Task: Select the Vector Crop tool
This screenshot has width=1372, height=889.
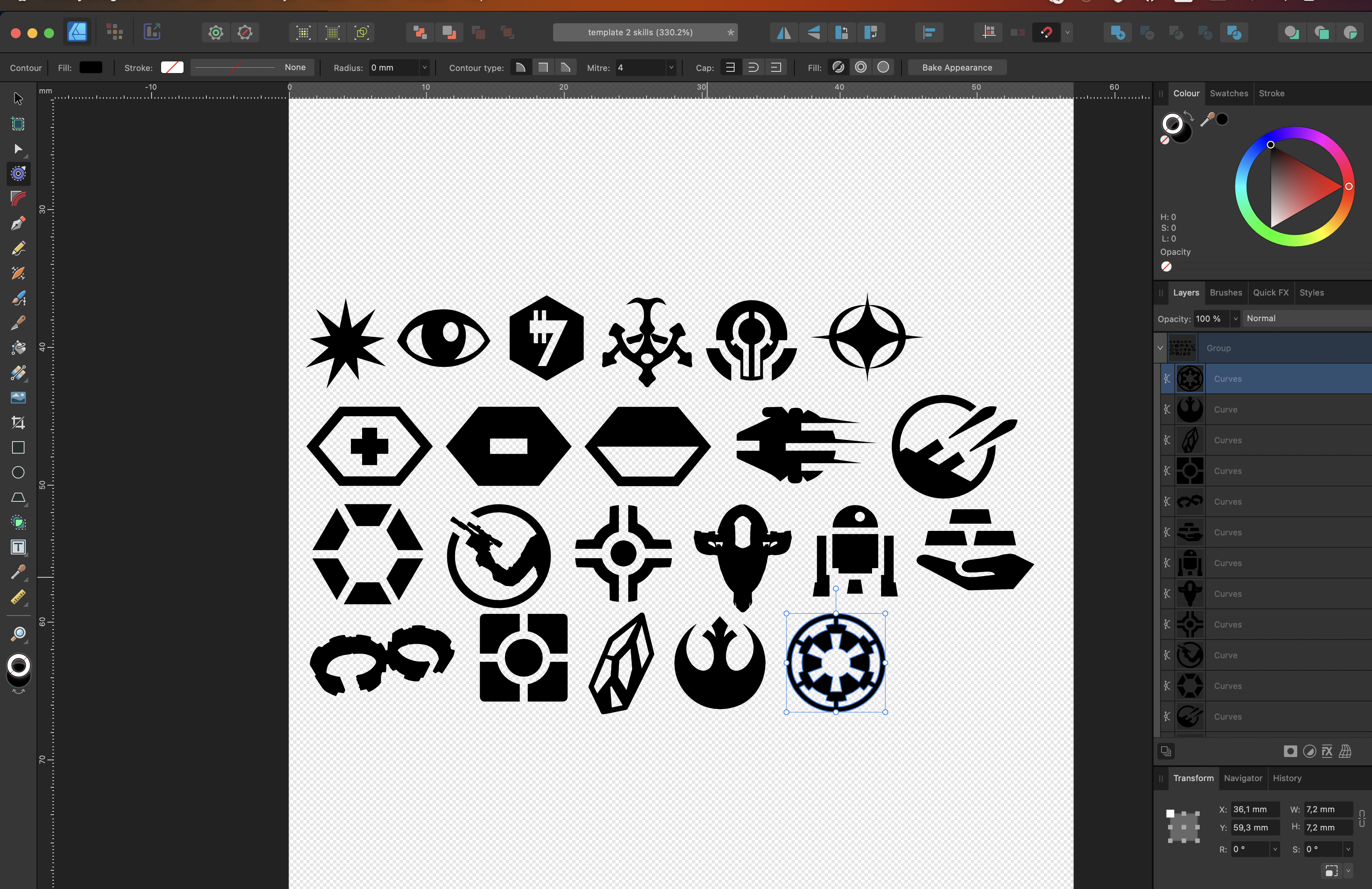Action: point(18,423)
